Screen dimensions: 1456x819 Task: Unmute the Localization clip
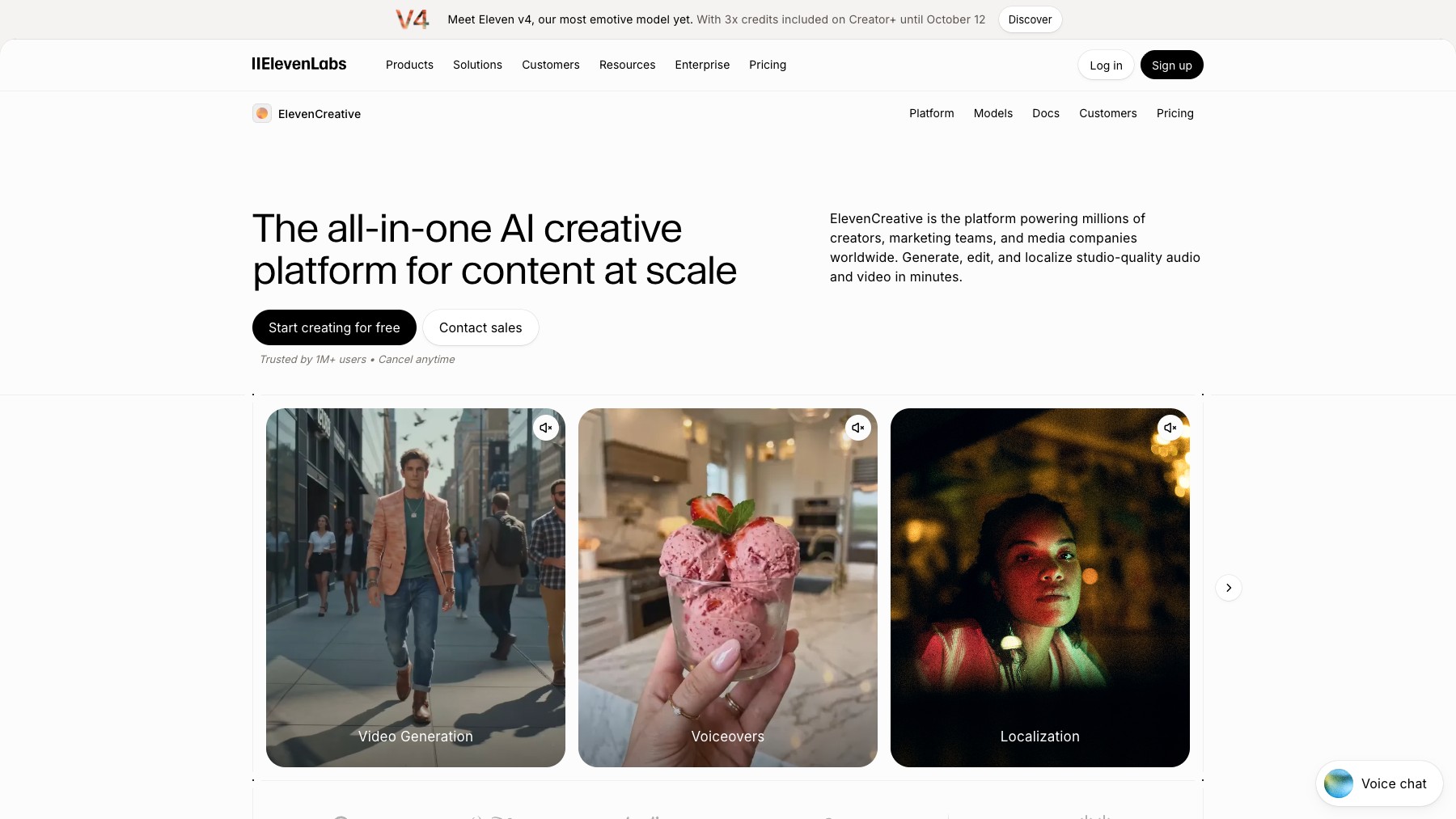pos(1170,428)
